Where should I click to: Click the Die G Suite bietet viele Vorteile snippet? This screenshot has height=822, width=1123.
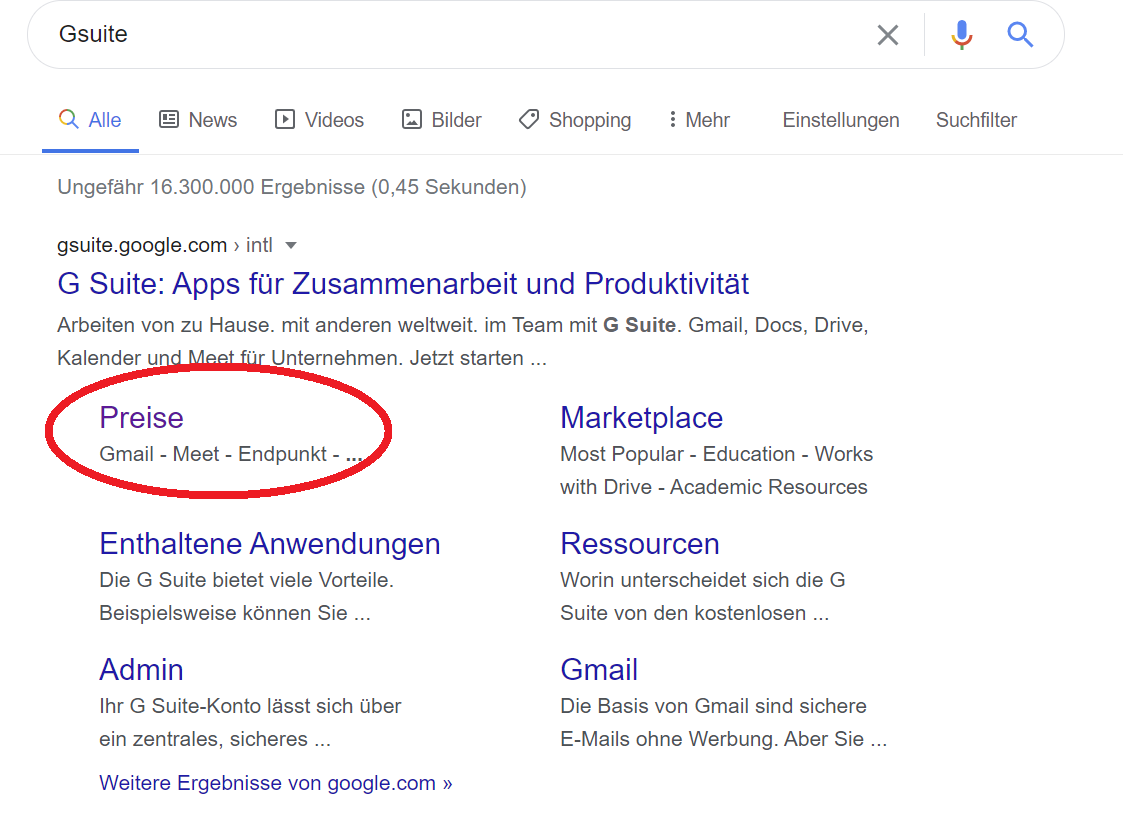point(246,596)
